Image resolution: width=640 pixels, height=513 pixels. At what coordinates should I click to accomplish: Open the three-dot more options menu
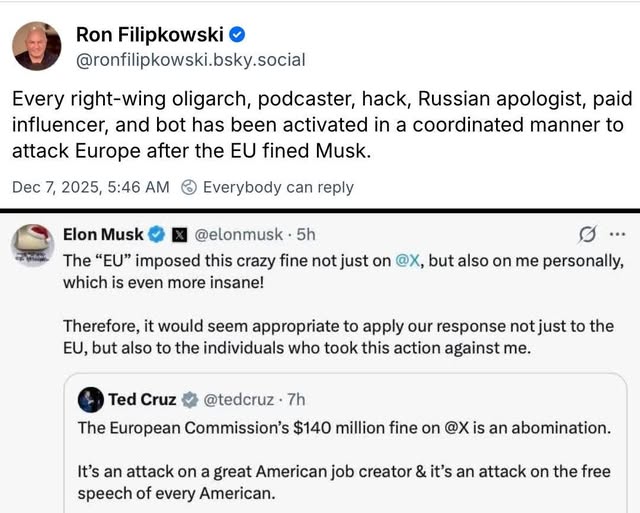[x=617, y=235]
